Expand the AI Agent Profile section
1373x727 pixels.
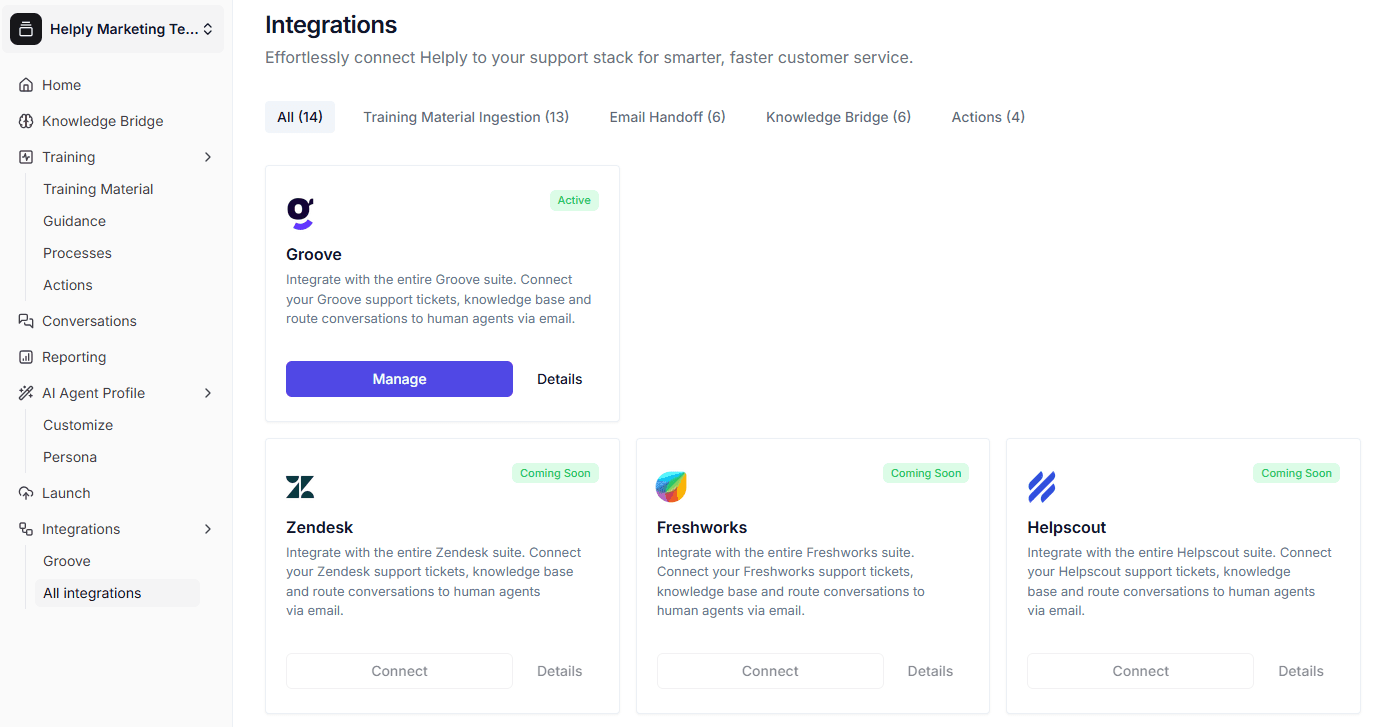[x=208, y=392]
